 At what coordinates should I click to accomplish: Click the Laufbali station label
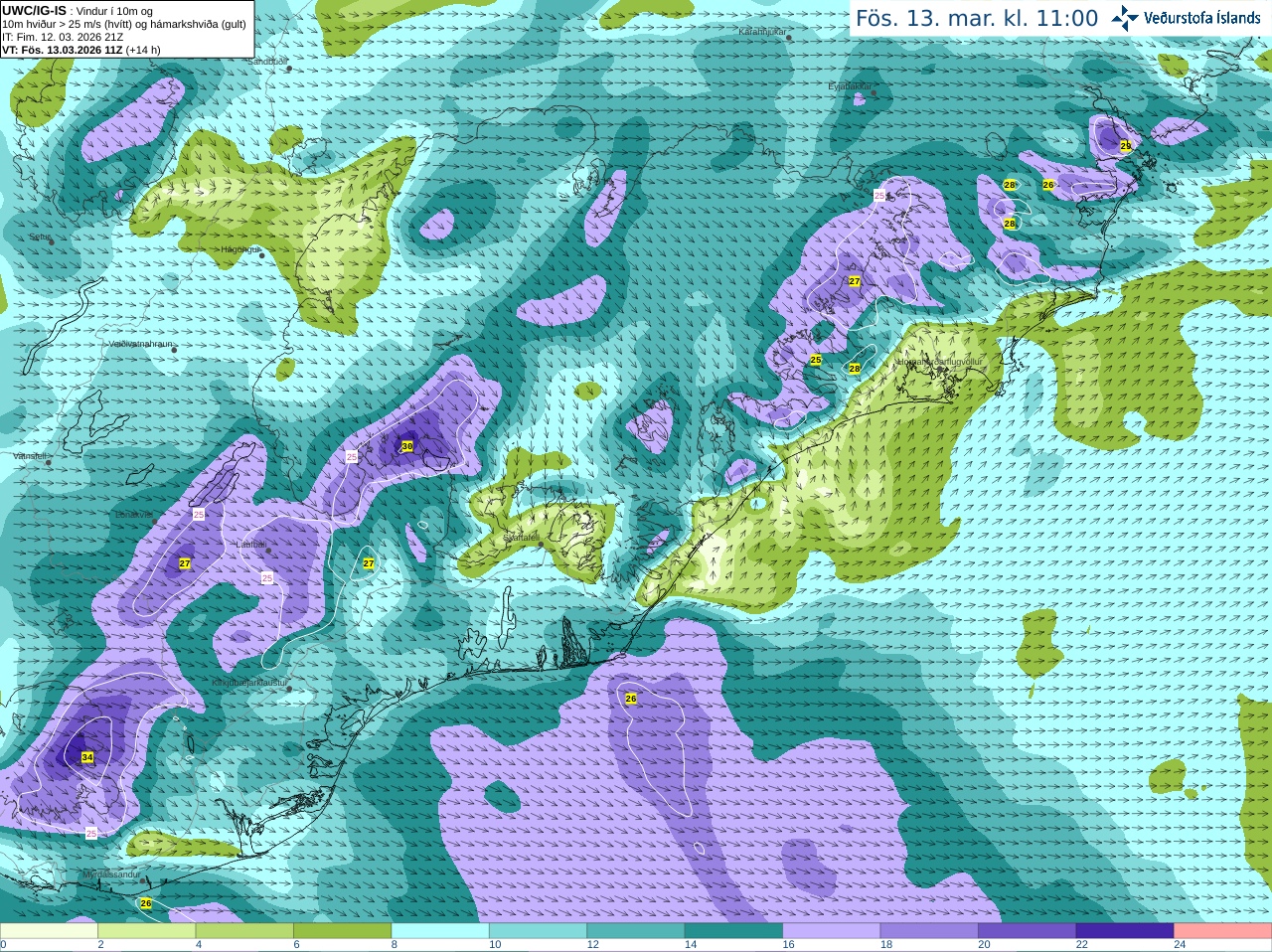pyautogui.click(x=250, y=545)
